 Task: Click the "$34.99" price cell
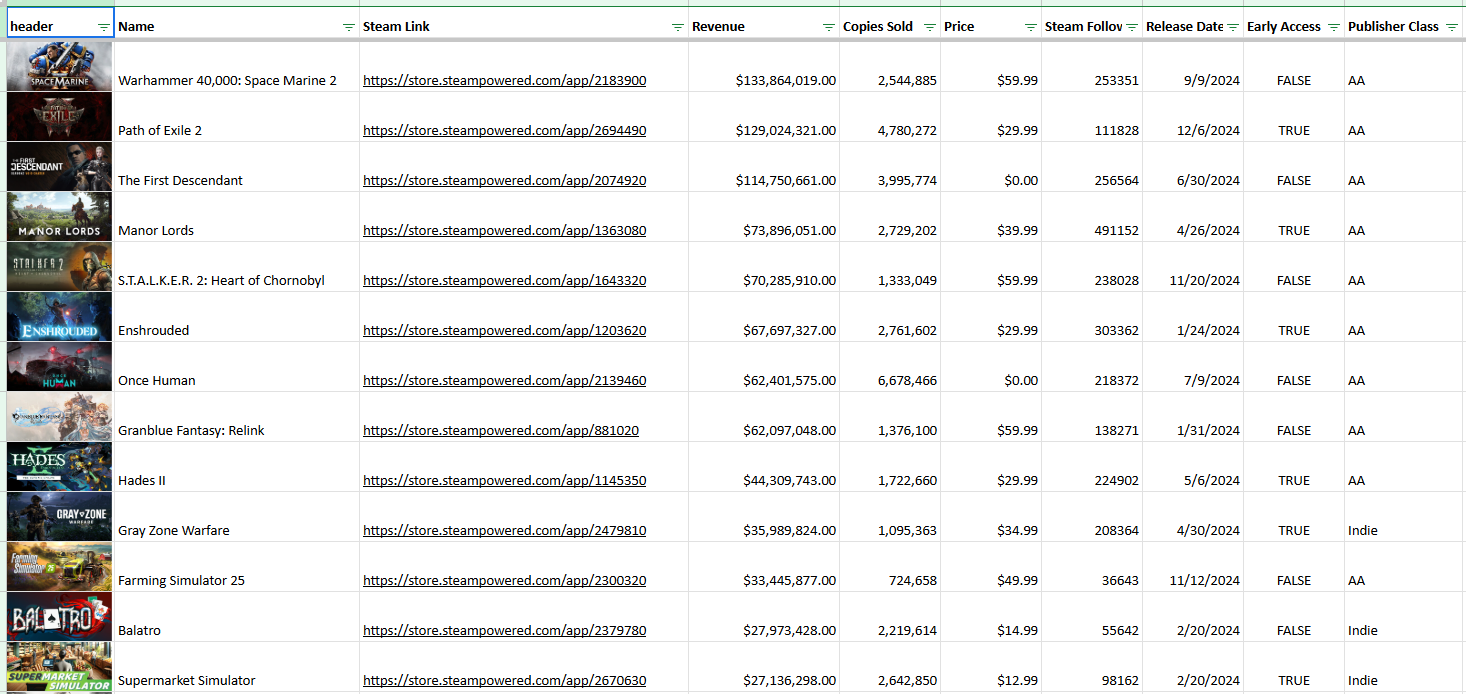(x=991, y=517)
